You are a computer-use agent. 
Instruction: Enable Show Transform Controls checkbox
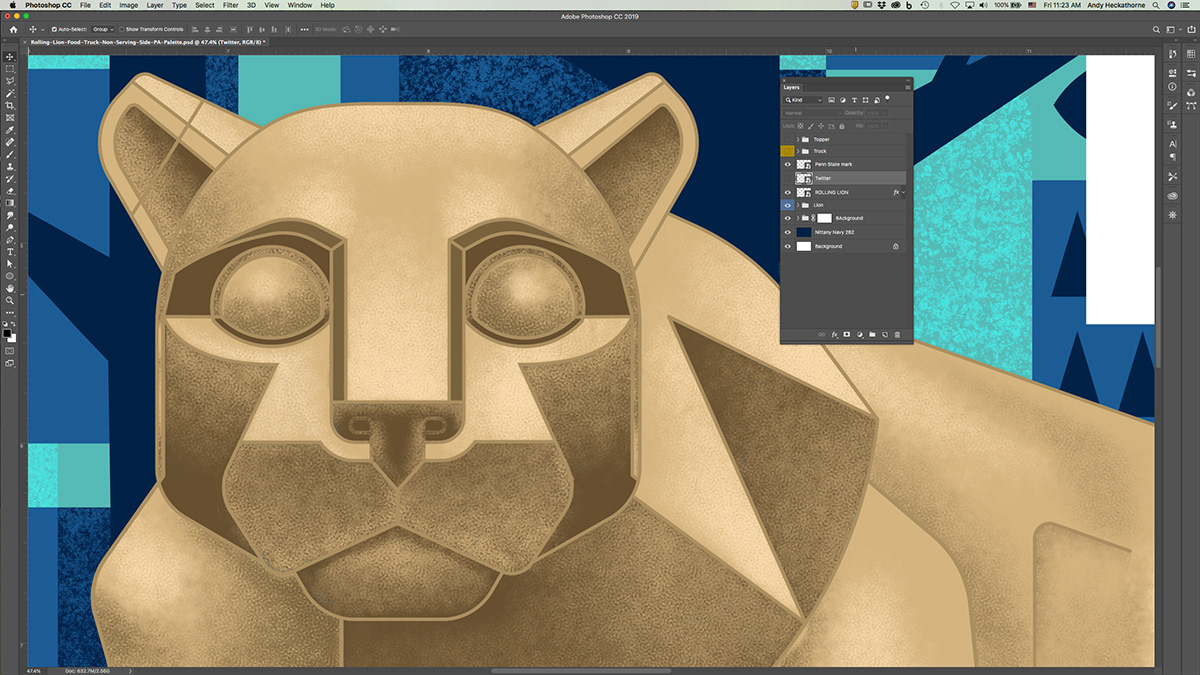coord(122,29)
